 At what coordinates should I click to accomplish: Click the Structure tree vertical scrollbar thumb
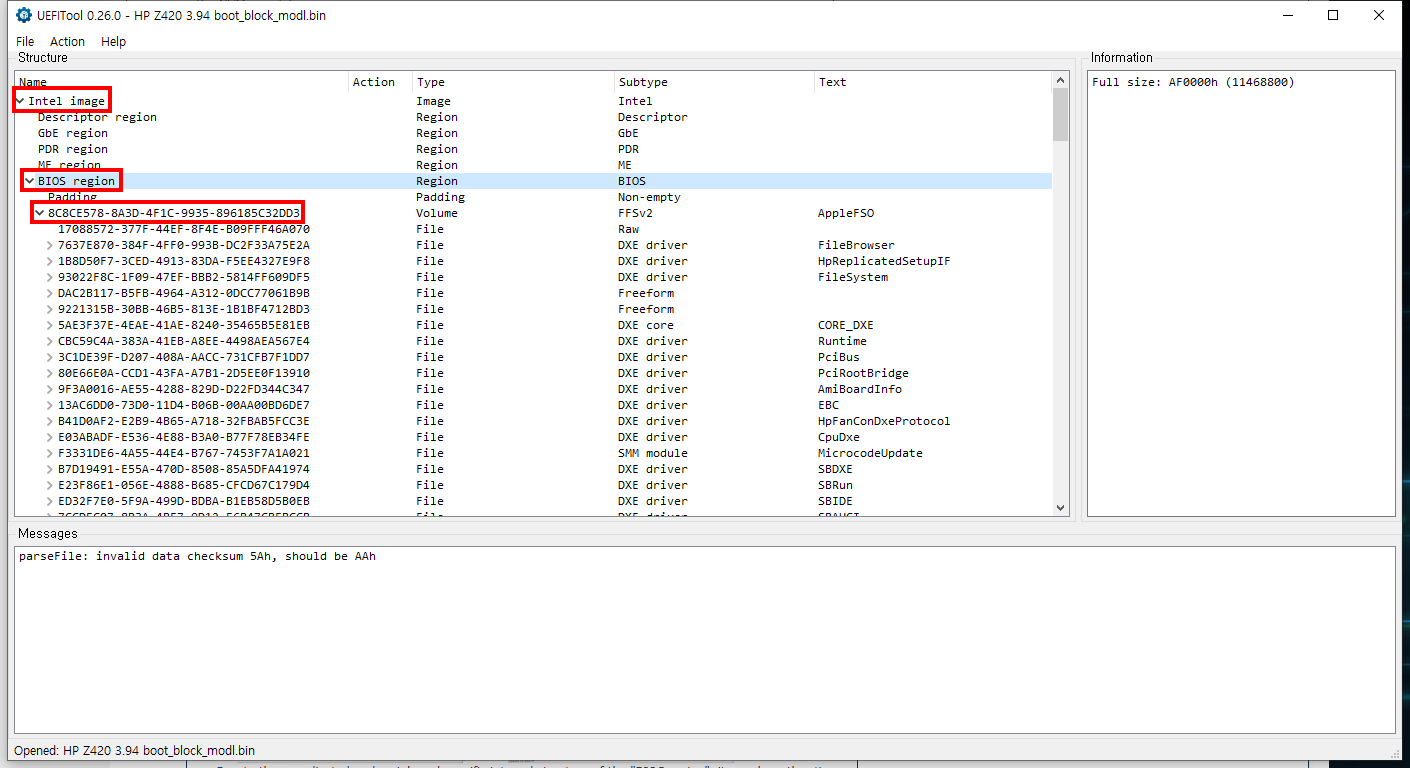pyautogui.click(x=1061, y=114)
